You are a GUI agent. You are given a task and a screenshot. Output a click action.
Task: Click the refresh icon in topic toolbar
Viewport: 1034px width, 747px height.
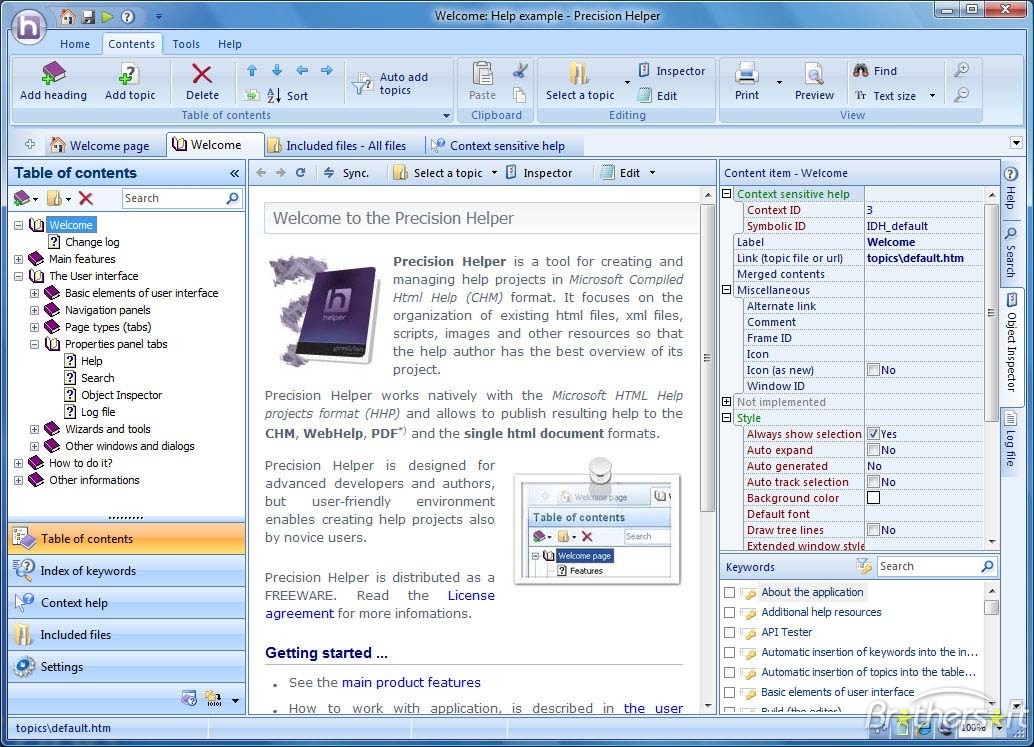coord(301,173)
